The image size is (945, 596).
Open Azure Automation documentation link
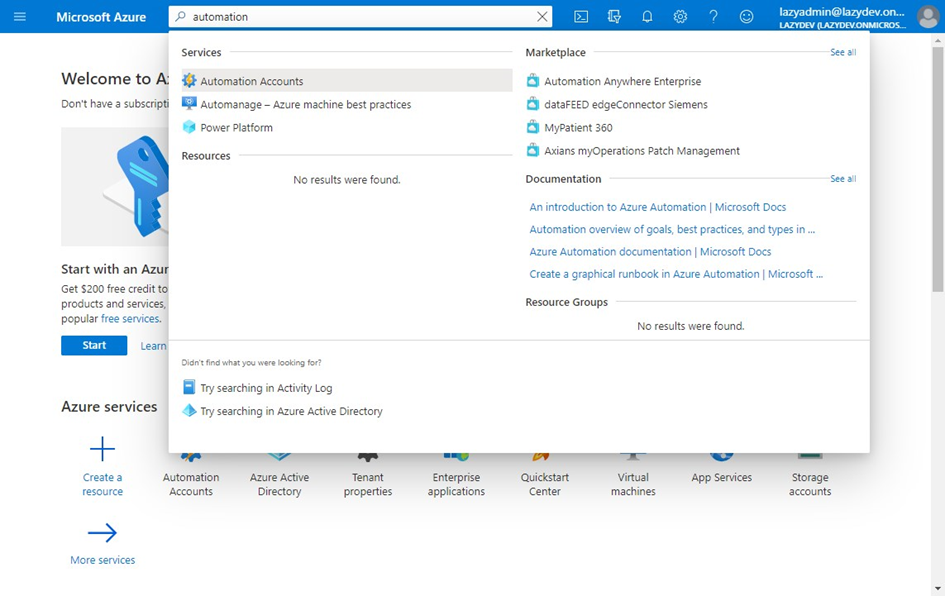650,251
